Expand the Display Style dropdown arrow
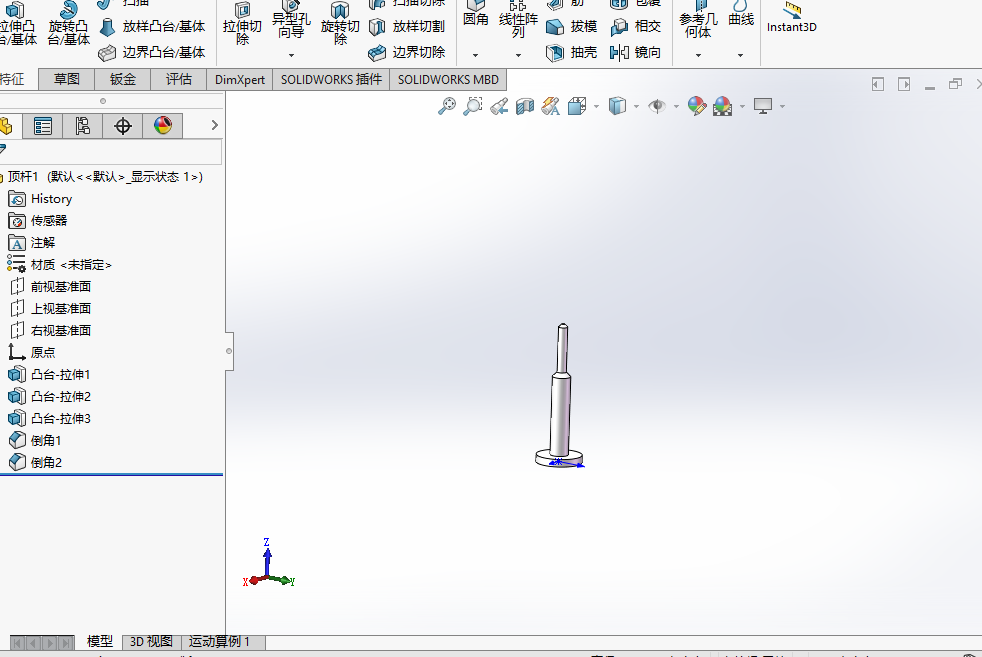982x657 pixels. pyautogui.click(x=636, y=106)
